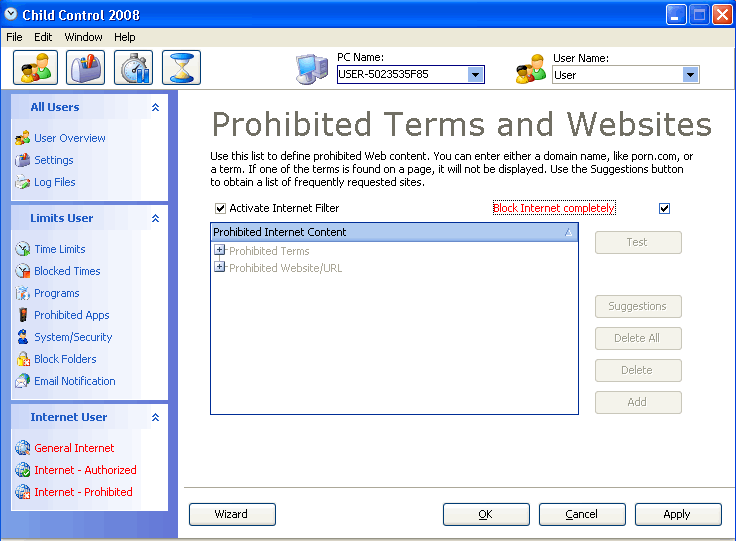Click the Blocked Times clock icon
The height and width of the screenshot is (541, 736).
[22, 271]
